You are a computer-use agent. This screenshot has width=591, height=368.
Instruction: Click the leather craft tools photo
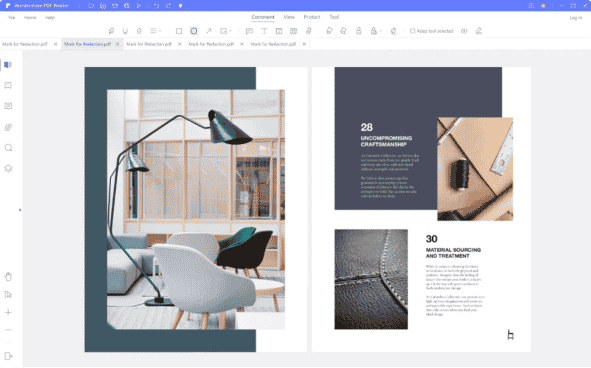(x=475, y=169)
